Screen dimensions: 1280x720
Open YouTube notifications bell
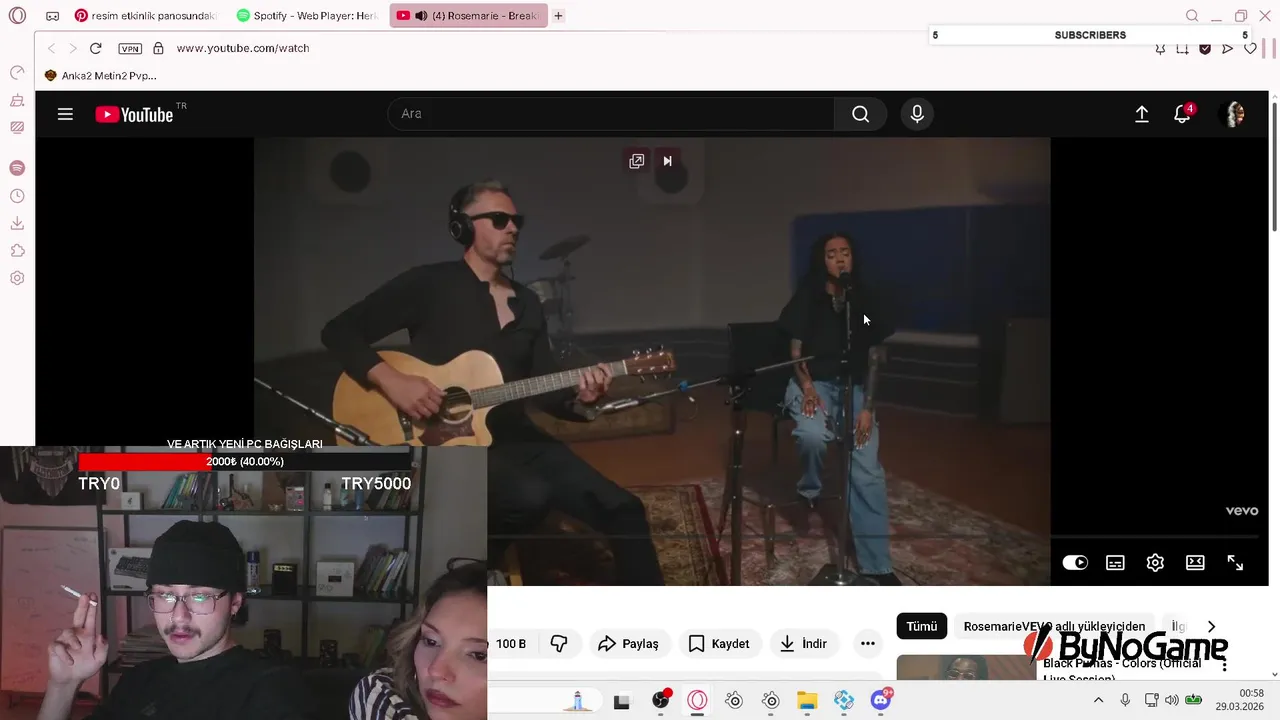click(1182, 114)
